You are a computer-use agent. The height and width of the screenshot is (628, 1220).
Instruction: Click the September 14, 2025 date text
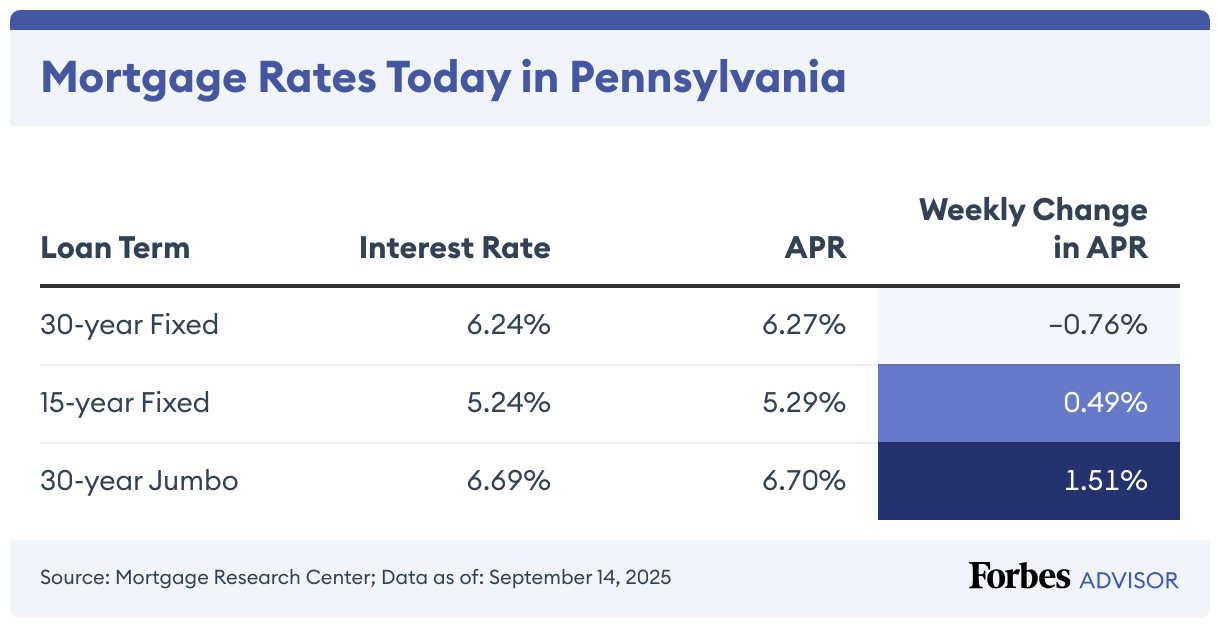580,577
